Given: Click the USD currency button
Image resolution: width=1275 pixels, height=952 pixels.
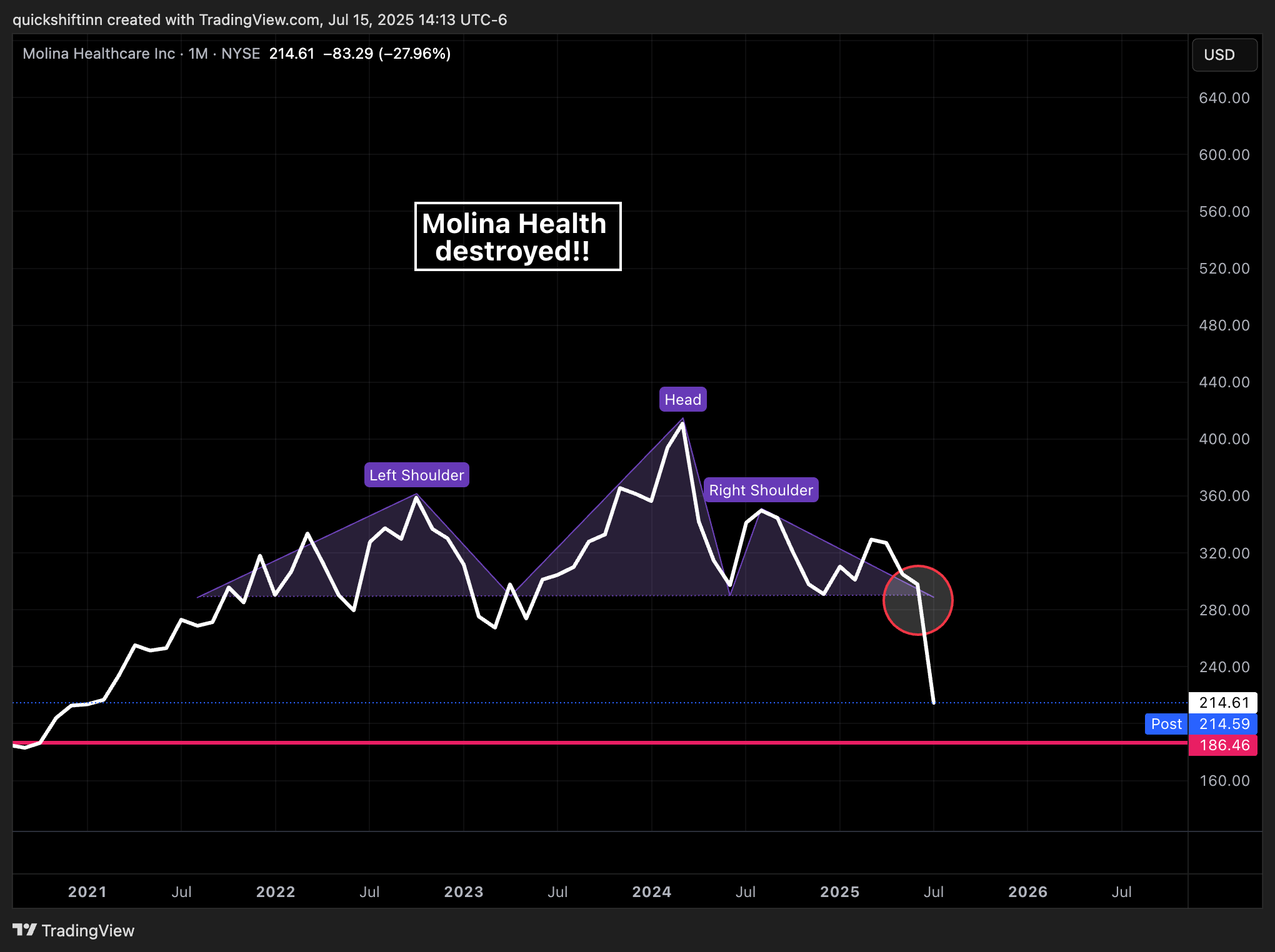Looking at the screenshot, I should 1224,55.
